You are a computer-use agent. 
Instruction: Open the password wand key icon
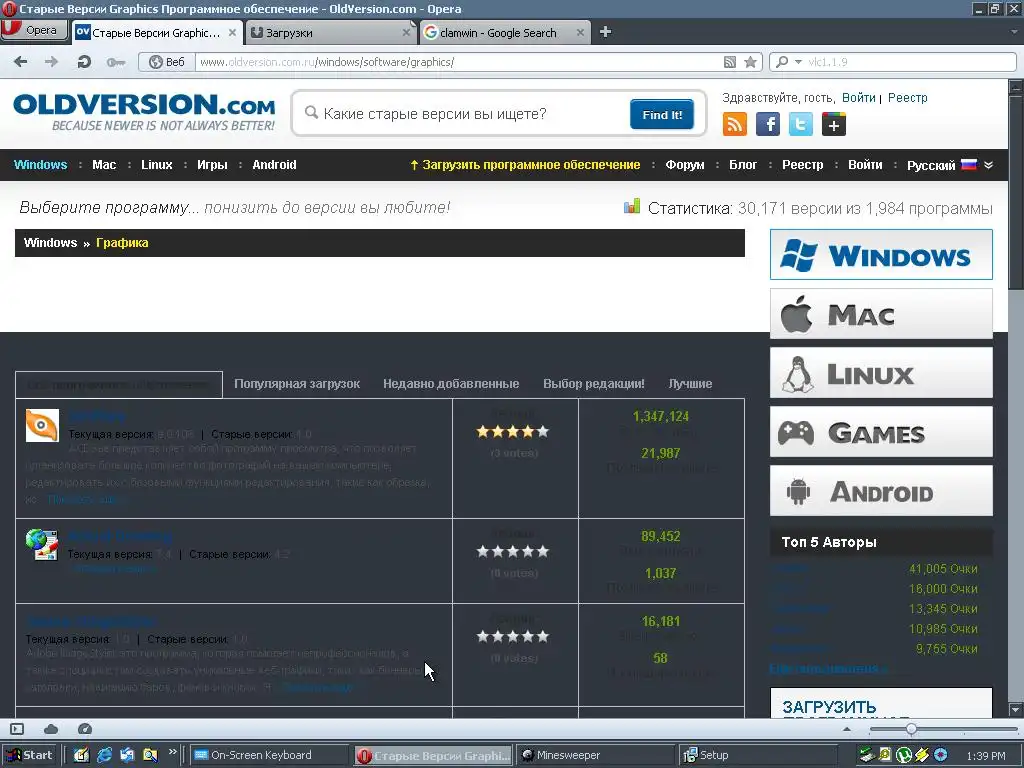(x=116, y=63)
